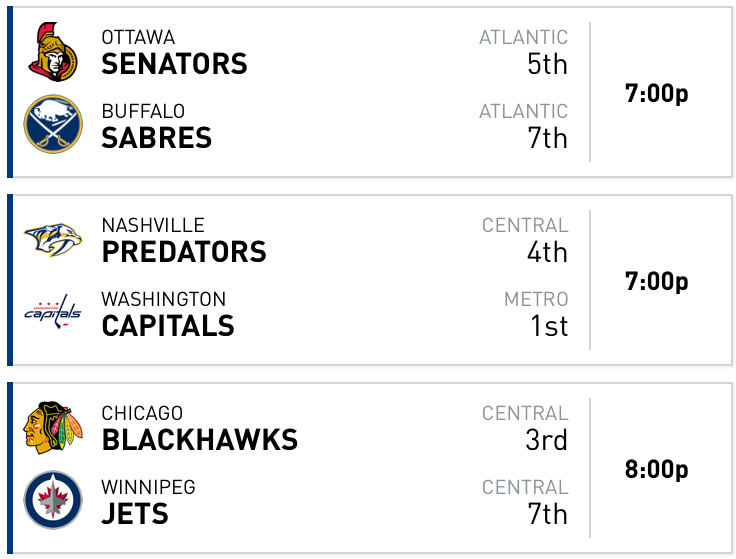Click the Blackhawks Central 3rd standing
Viewport: 736px width, 559px height.
coord(525,428)
